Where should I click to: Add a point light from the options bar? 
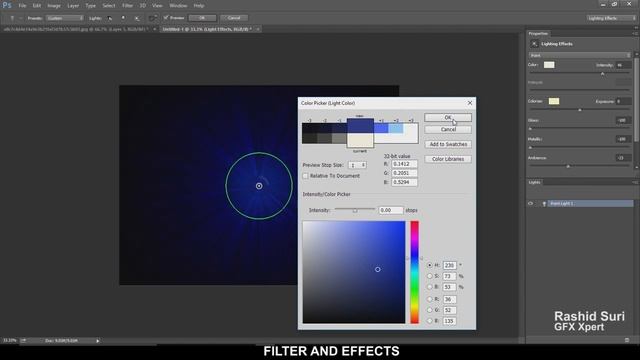123,18
